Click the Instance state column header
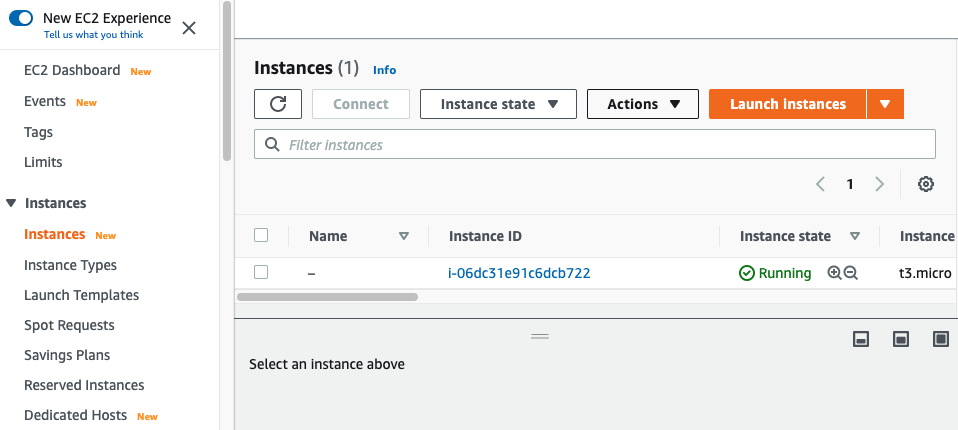The width and height of the screenshot is (958, 430). (x=785, y=236)
